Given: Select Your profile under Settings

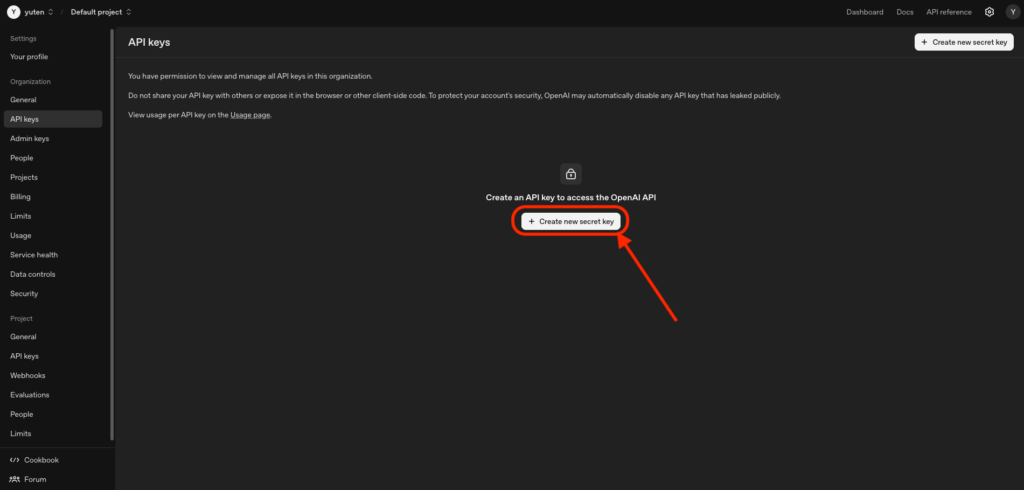Looking at the screenshot, I should pyautogui.click(x=29, y=57).
